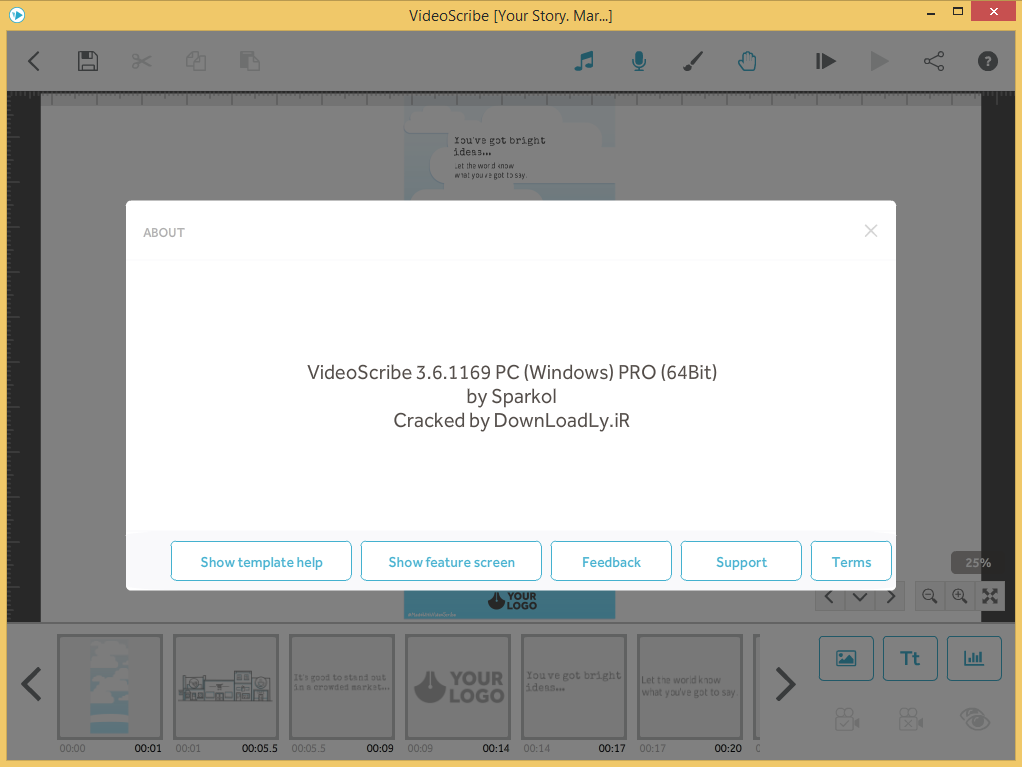Add an image with the picture icon
This screenshot has height=767, width=1022.
tap(846, 658)
